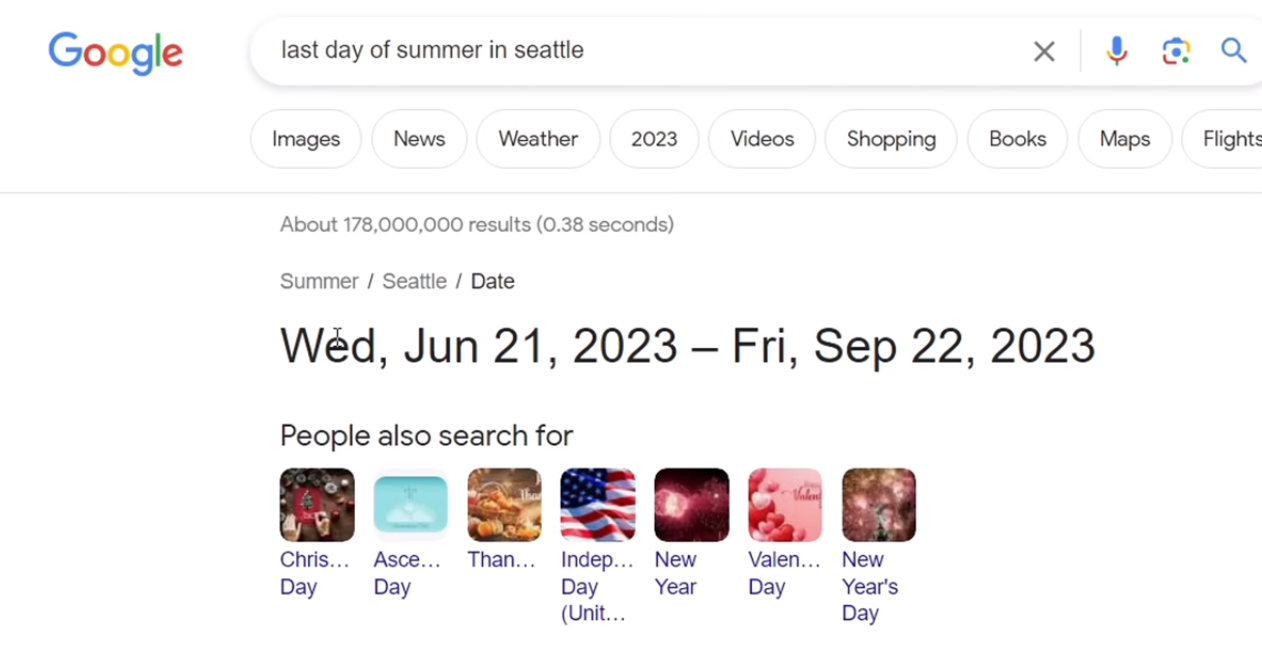Click the Google logo
The width and height of the screenshot is (1262, 650).
pos(115,52)
